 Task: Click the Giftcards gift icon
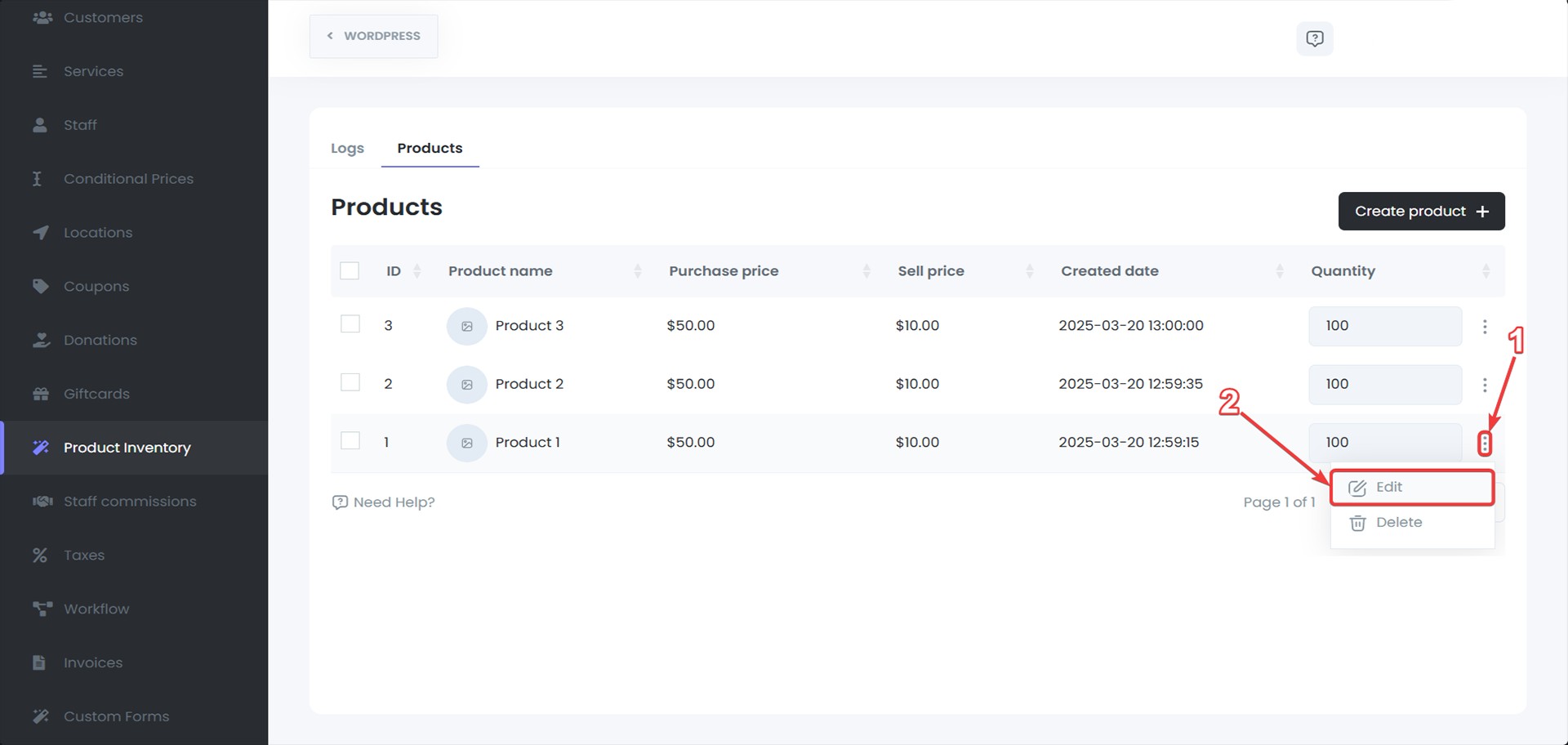click(41, 393)
